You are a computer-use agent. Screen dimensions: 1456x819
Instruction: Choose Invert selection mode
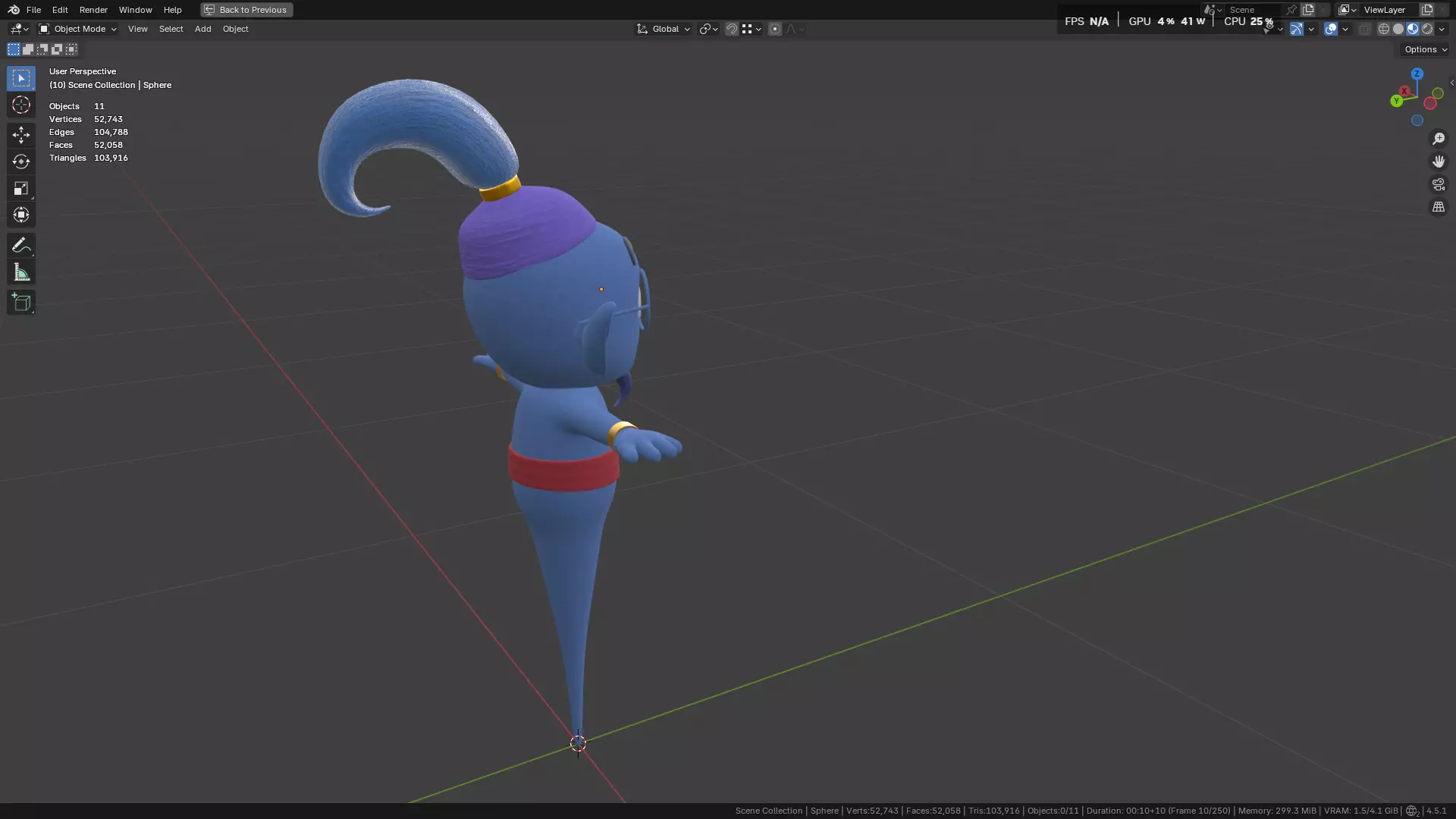pyautogui.click(x=57, y=49)
